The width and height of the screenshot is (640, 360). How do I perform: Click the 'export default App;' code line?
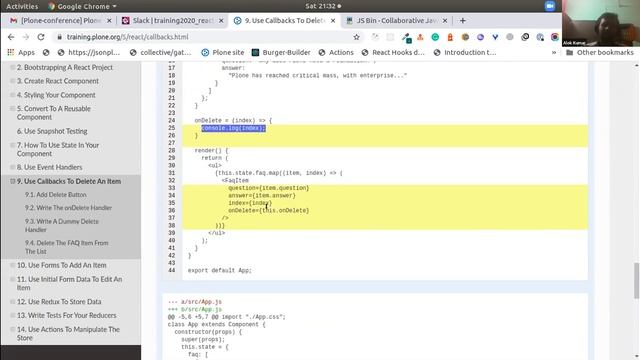[220, 270]
